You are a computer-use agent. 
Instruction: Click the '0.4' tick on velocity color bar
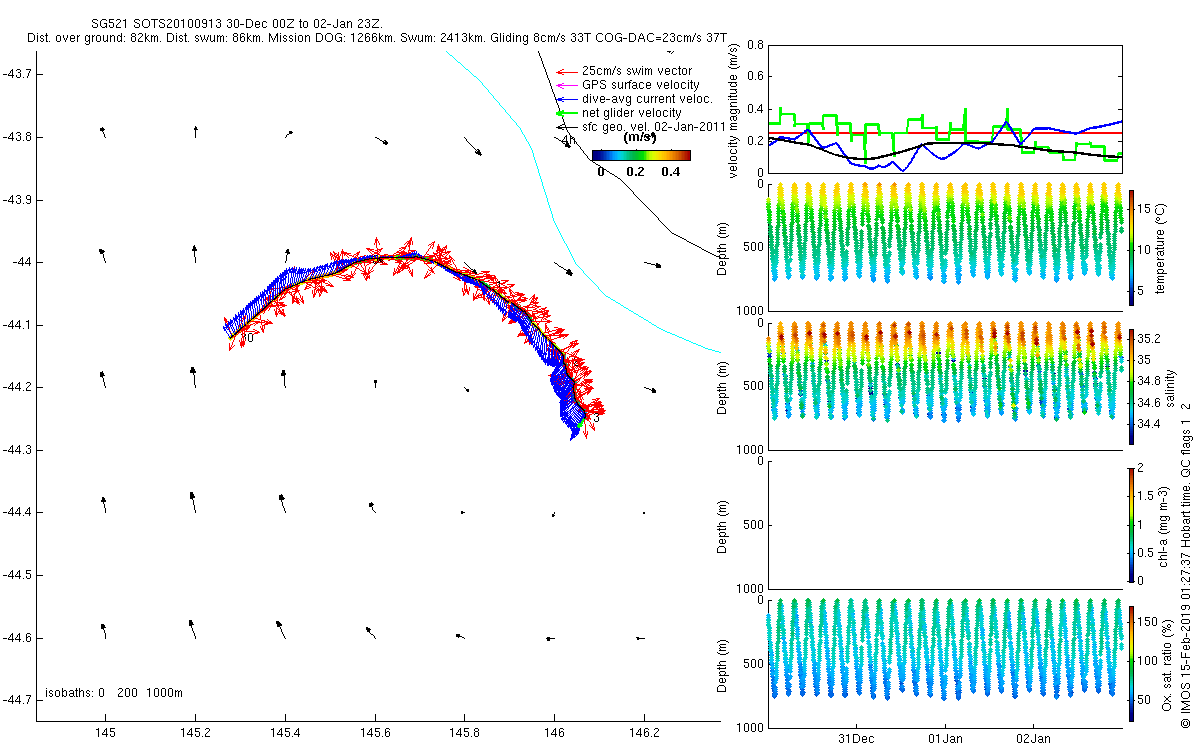670,171
